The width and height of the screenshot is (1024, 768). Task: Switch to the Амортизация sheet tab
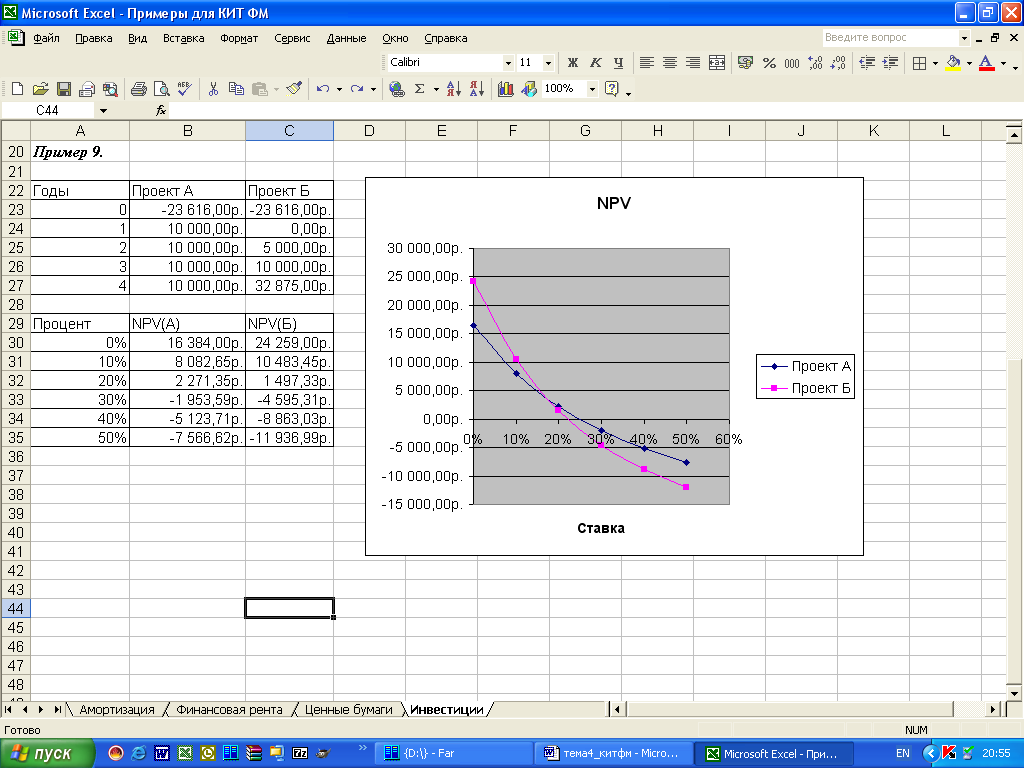[117, 709]
